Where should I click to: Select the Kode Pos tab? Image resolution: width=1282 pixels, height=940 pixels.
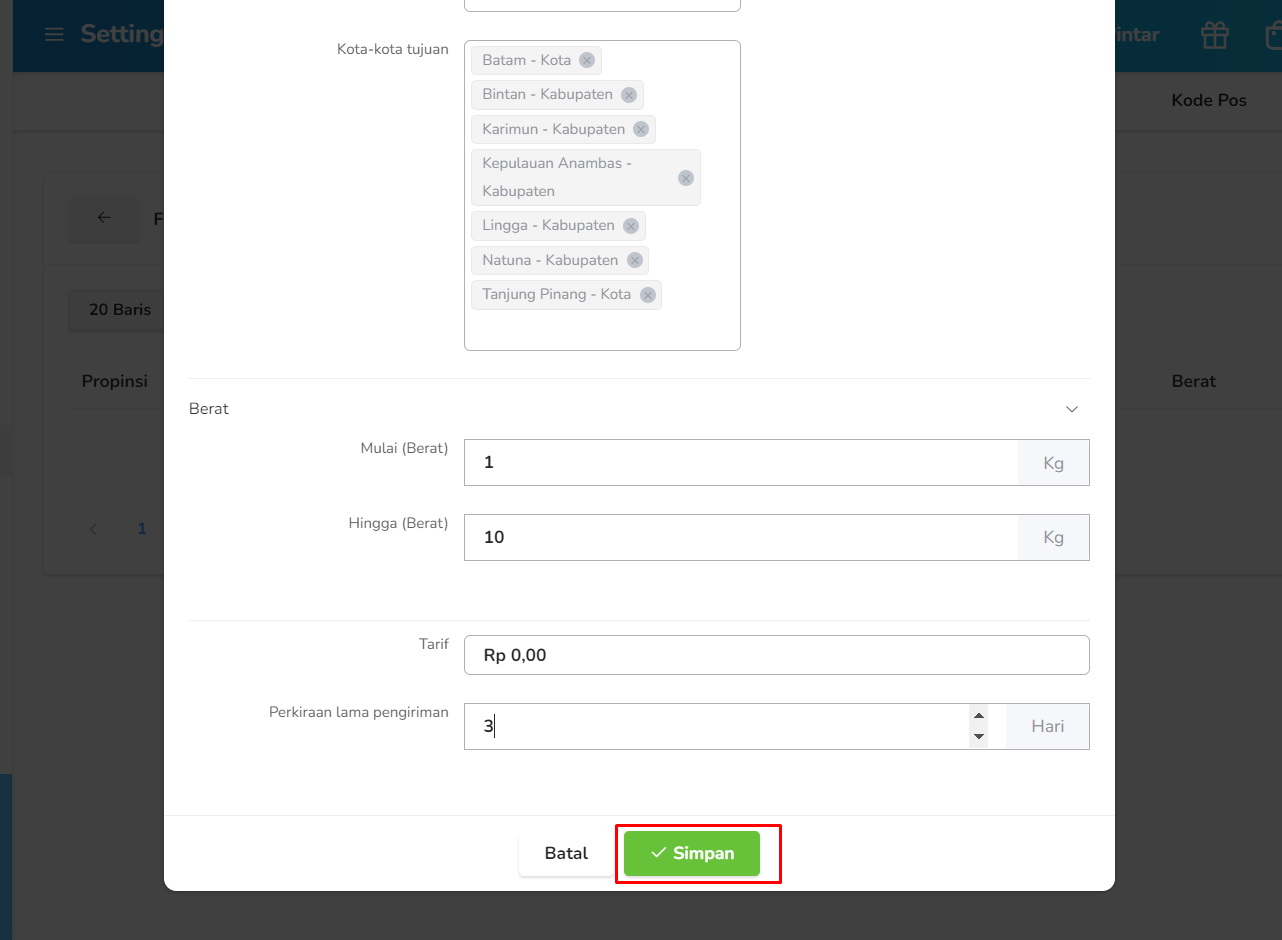(x=1209, y=100)
